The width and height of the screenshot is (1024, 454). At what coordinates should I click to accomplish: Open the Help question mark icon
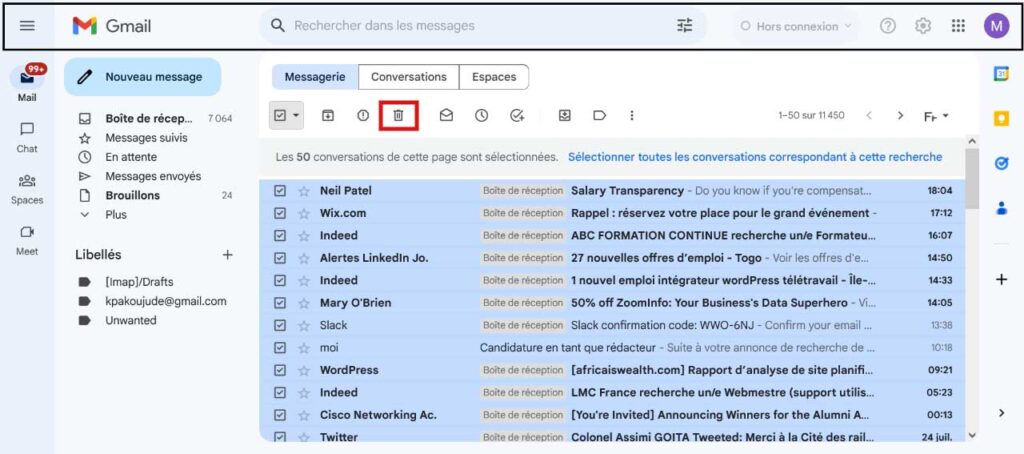click(x=888, y=26)
